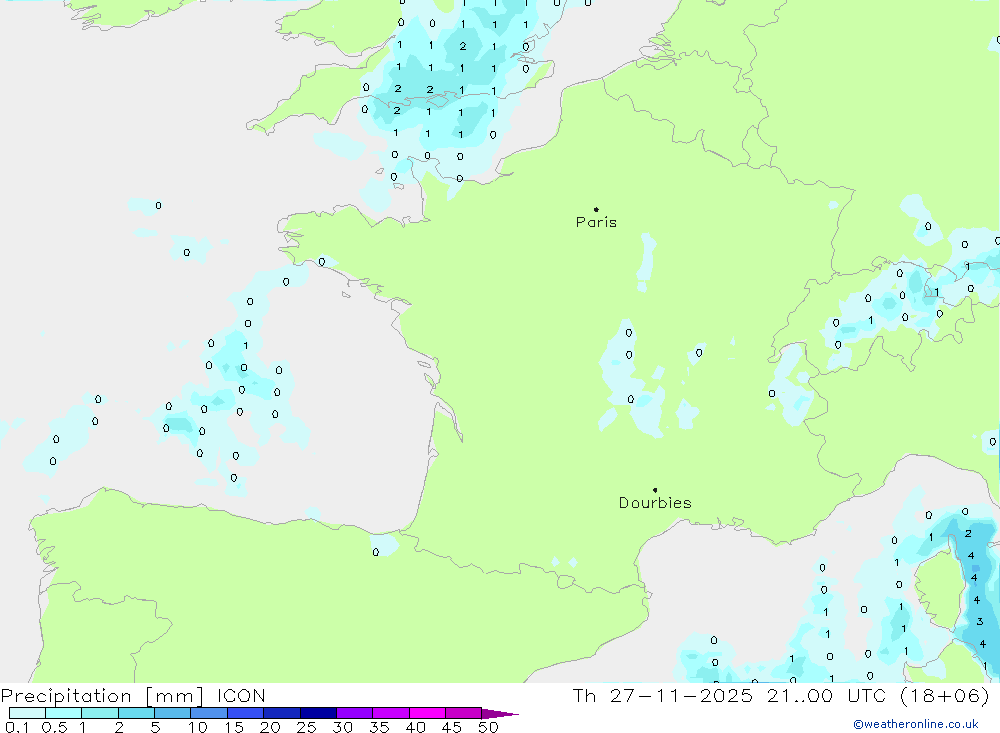
Task: Pick the 0.5–1 mm legend swatch
Action: pyautogui.click(x=64, y=713)
